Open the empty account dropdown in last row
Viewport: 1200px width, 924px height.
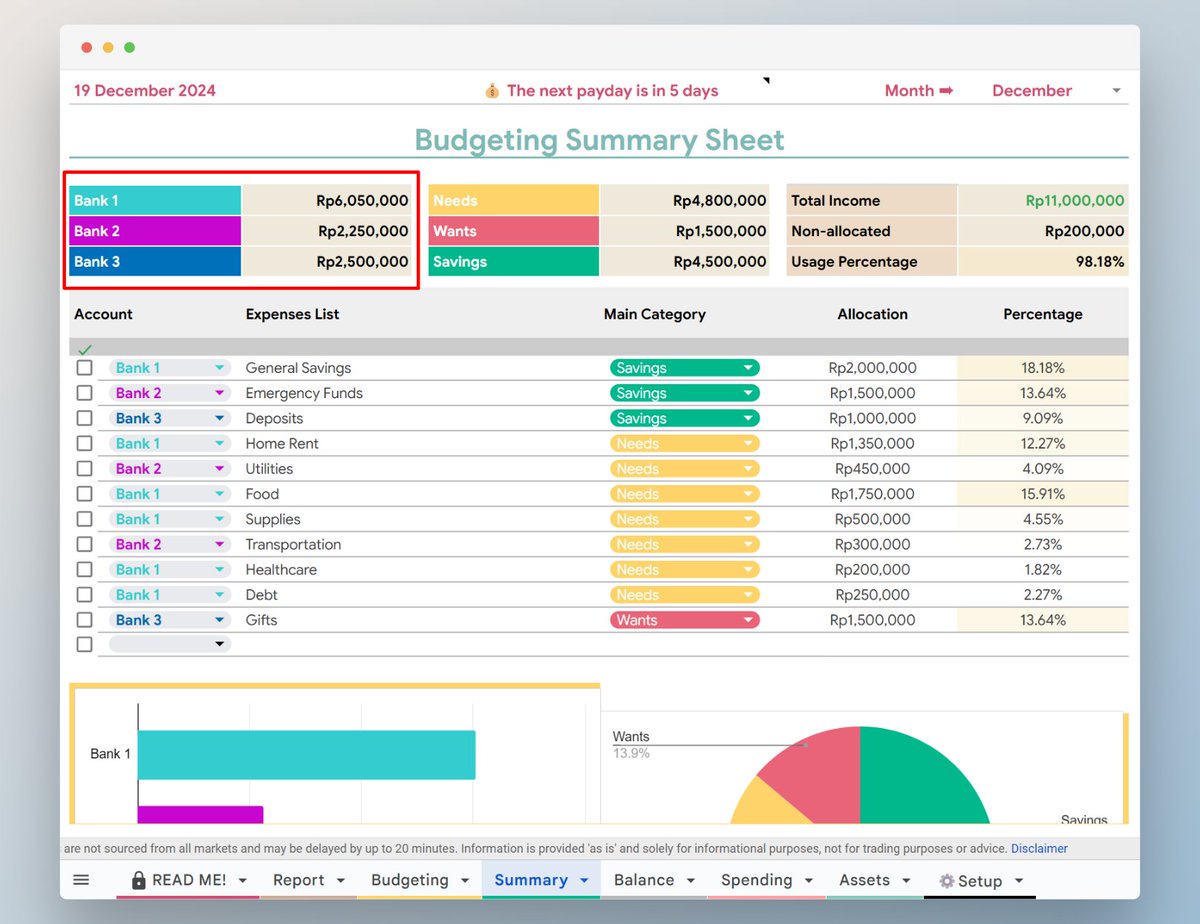click(x=219, y=645)
